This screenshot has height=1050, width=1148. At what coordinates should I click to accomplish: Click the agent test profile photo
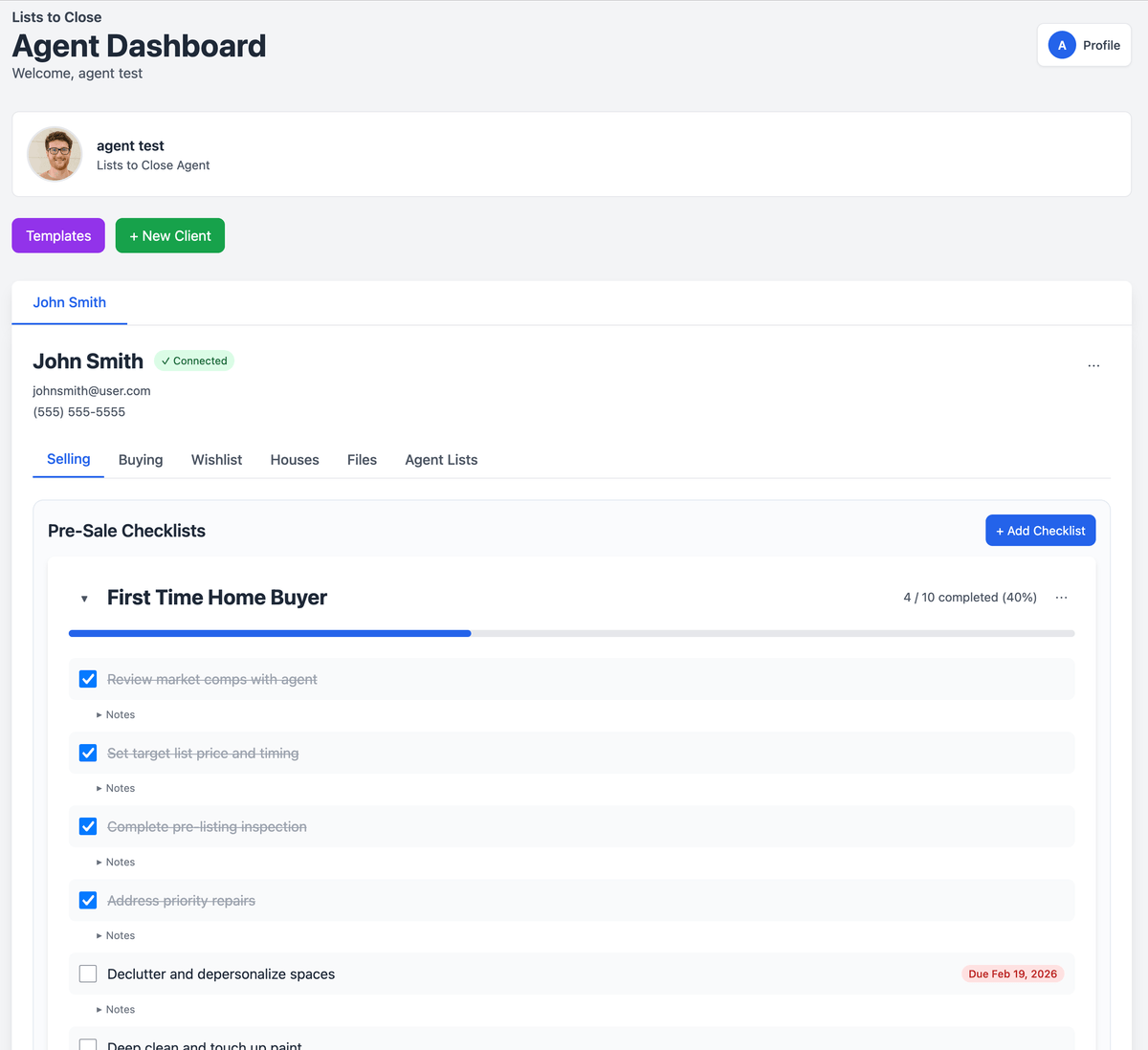(x=55, y=154)
